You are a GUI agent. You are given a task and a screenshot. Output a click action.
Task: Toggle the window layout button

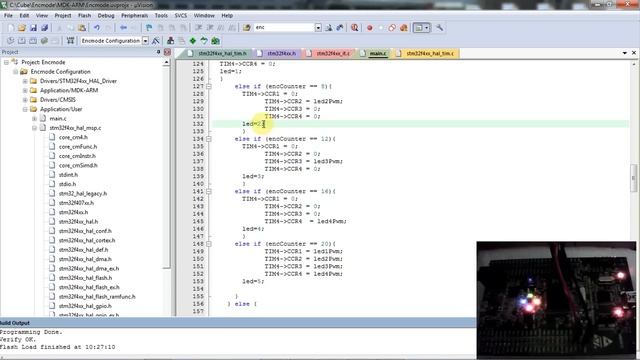pos(418,28)
